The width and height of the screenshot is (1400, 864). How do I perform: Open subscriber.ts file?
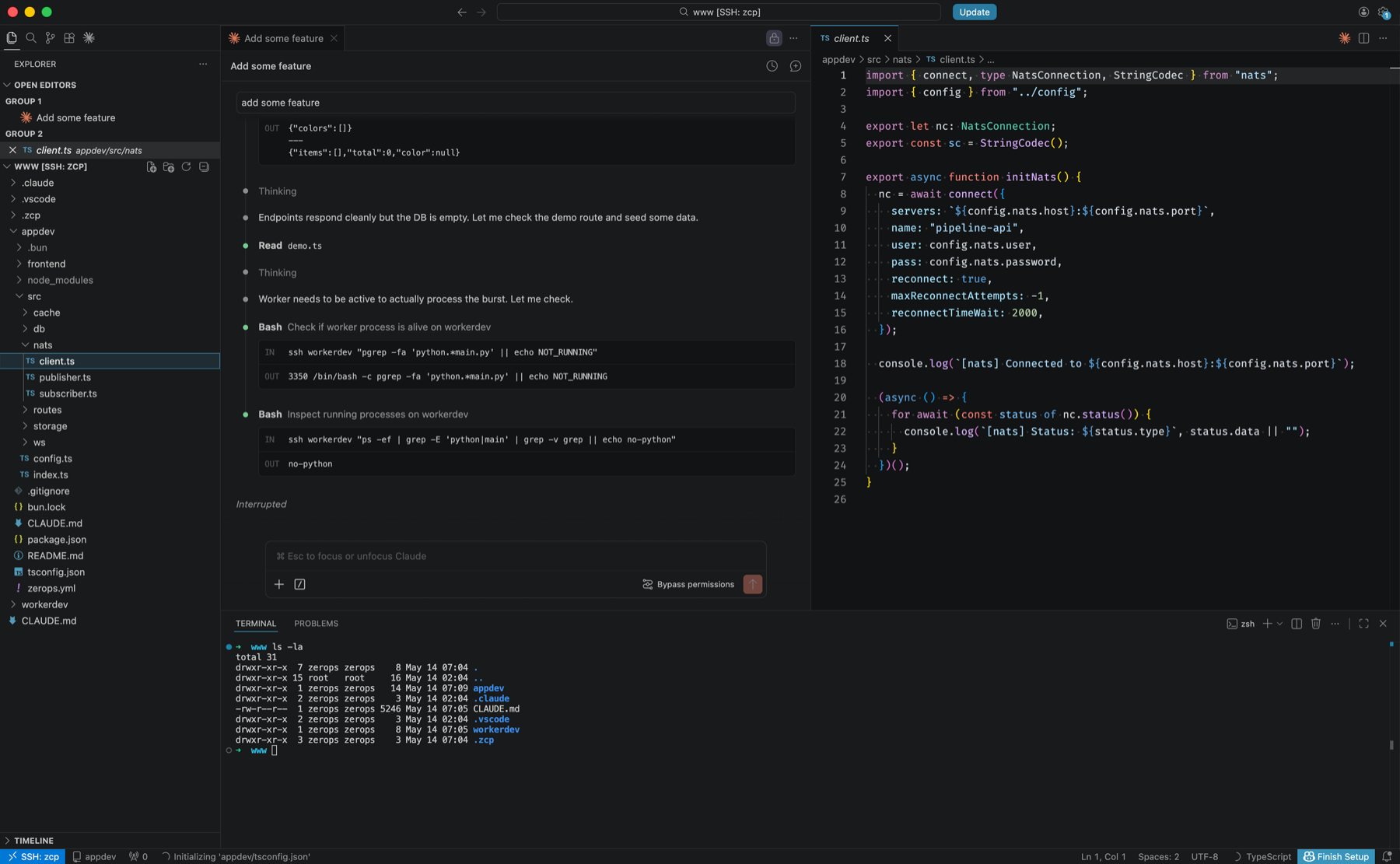(x=68, y=394)
